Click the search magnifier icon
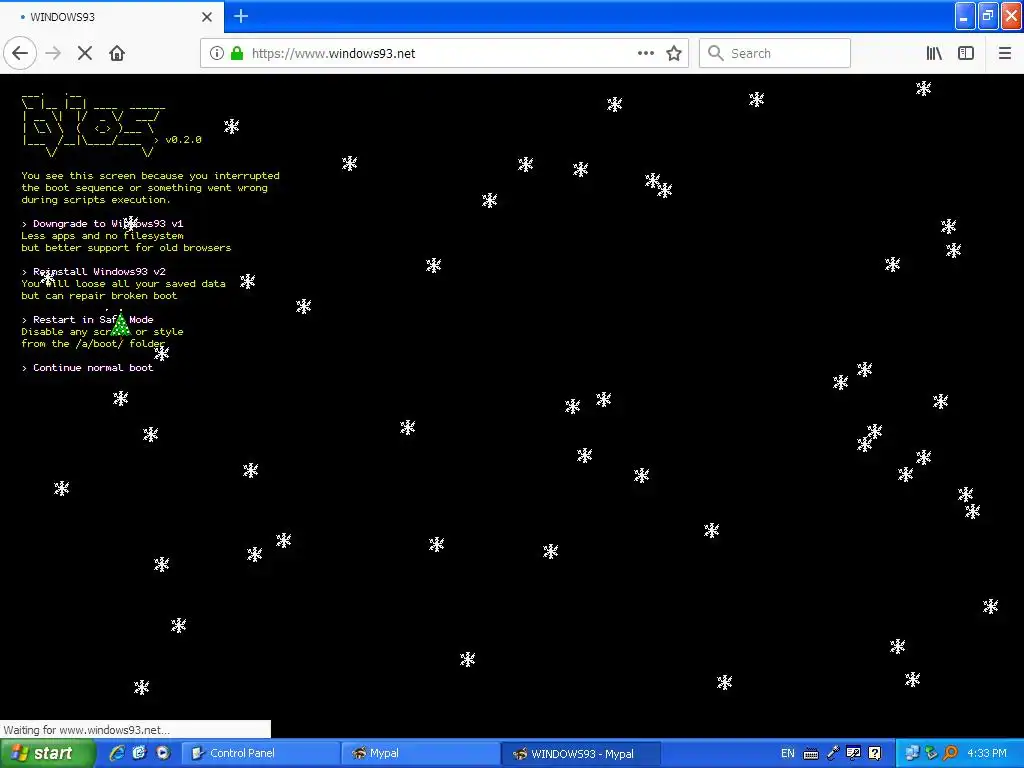This screenshot has width=1024, height=768. pos(716,54)
